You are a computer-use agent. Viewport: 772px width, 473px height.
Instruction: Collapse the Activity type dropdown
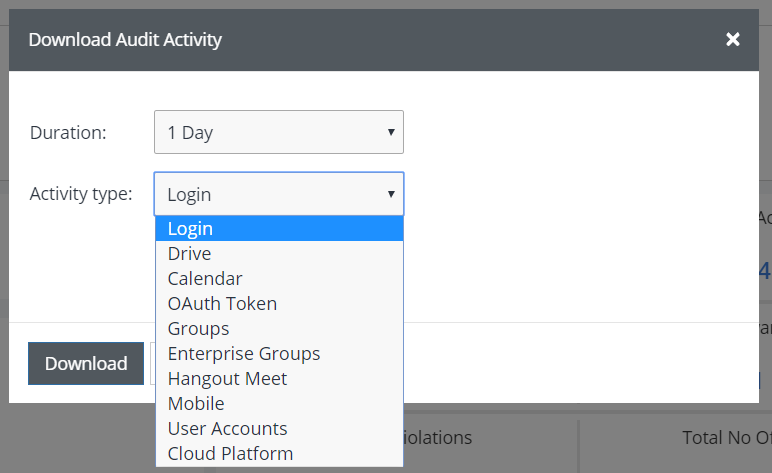coord(278,194)
